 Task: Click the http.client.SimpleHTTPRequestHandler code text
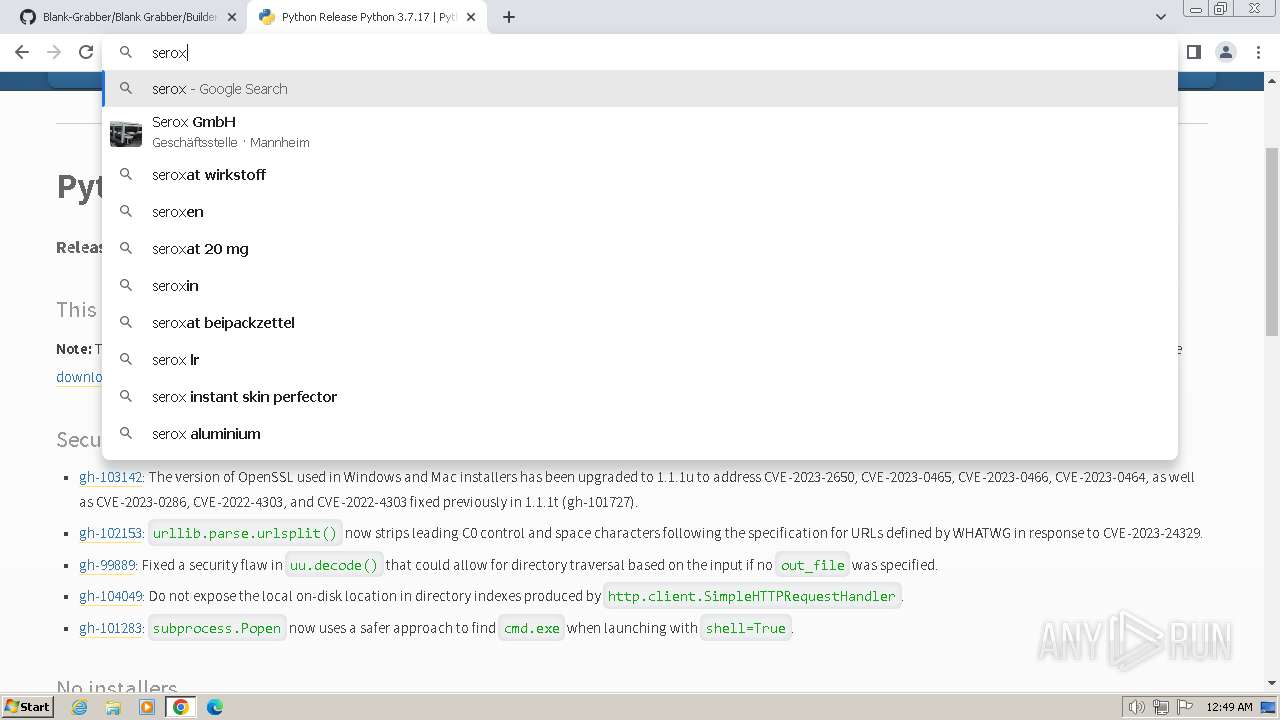coord(752,596)
